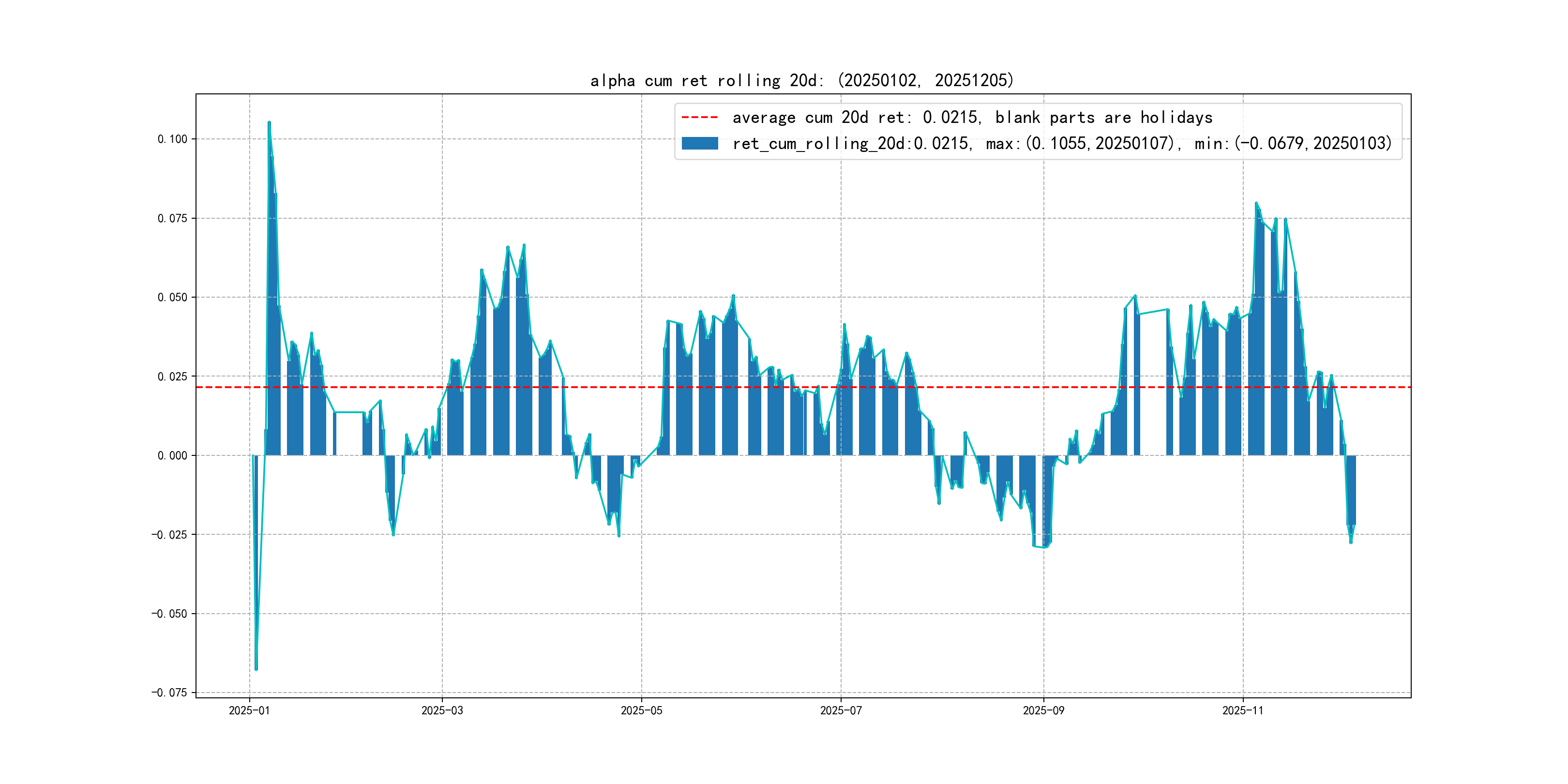1568x784 pixels.
Task: Click the 2025-07 x-axis tick label
Action: 841,710
